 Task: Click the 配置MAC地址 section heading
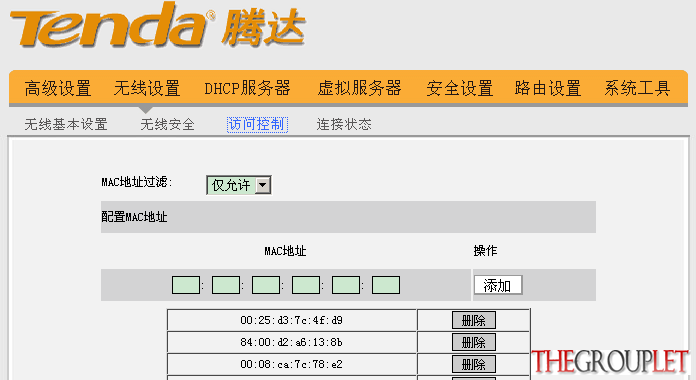[134, 217]
